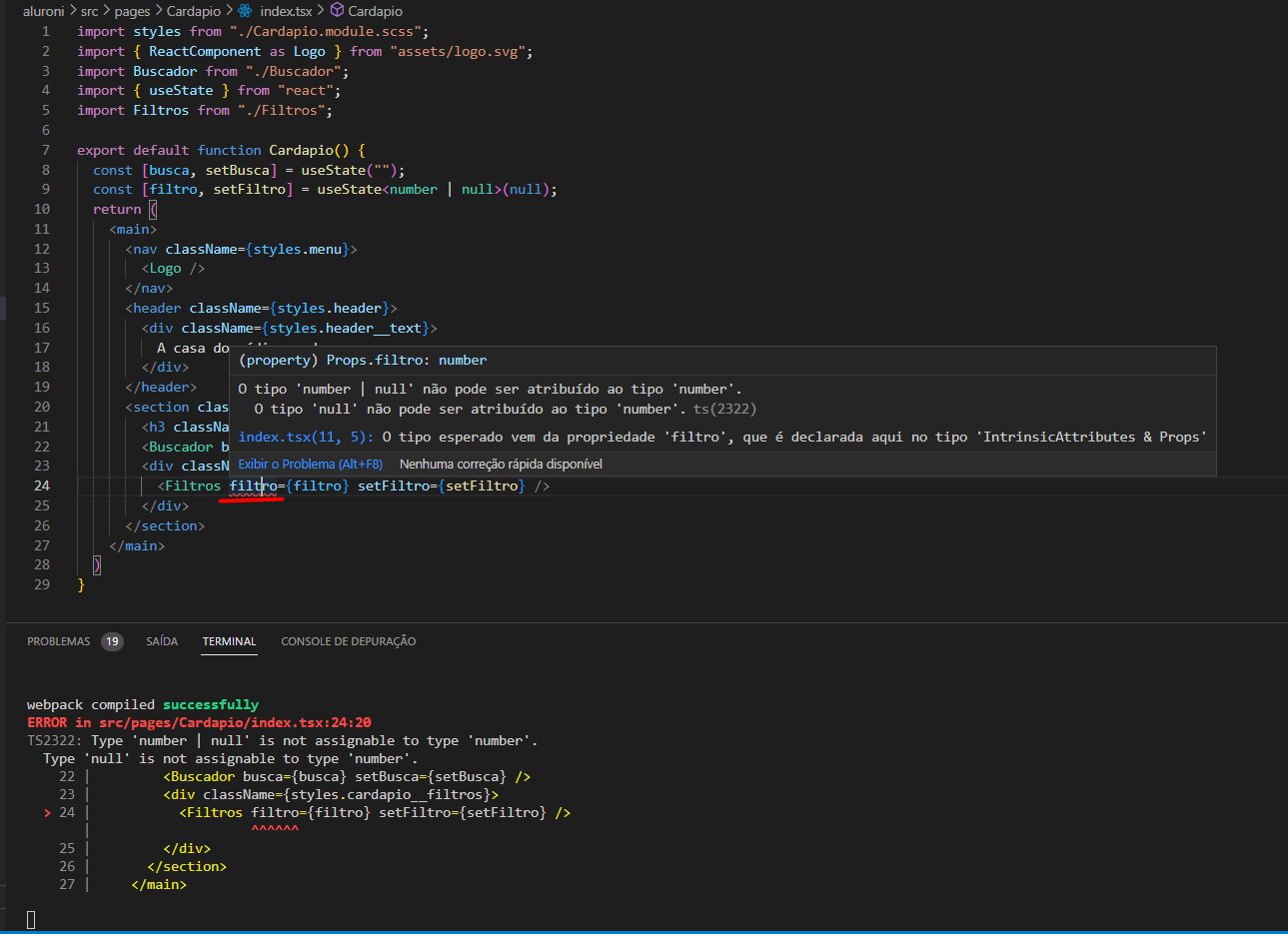Click "./Filtros" import path on line 5
Image resolution: width=1288 pixels, height=934 pixels.
(281, 110)
